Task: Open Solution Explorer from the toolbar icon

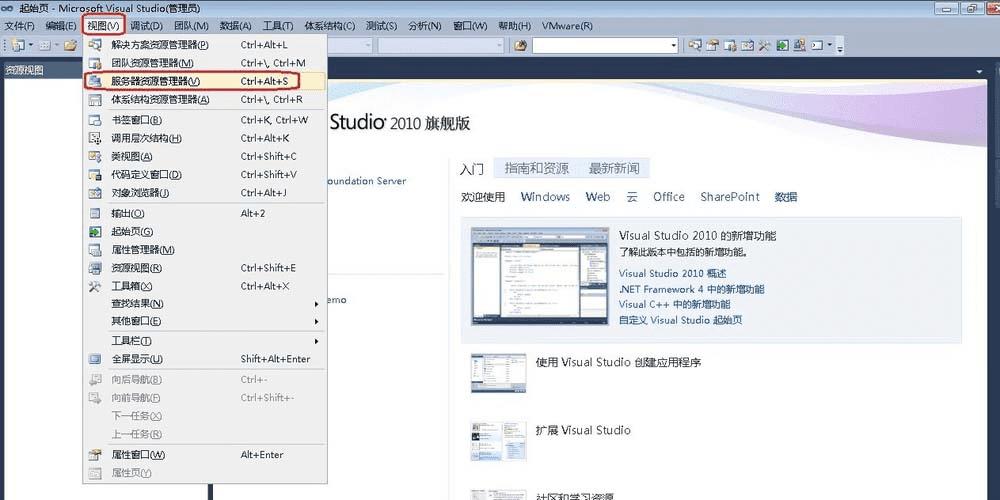Action: click(x=695, y=45)
